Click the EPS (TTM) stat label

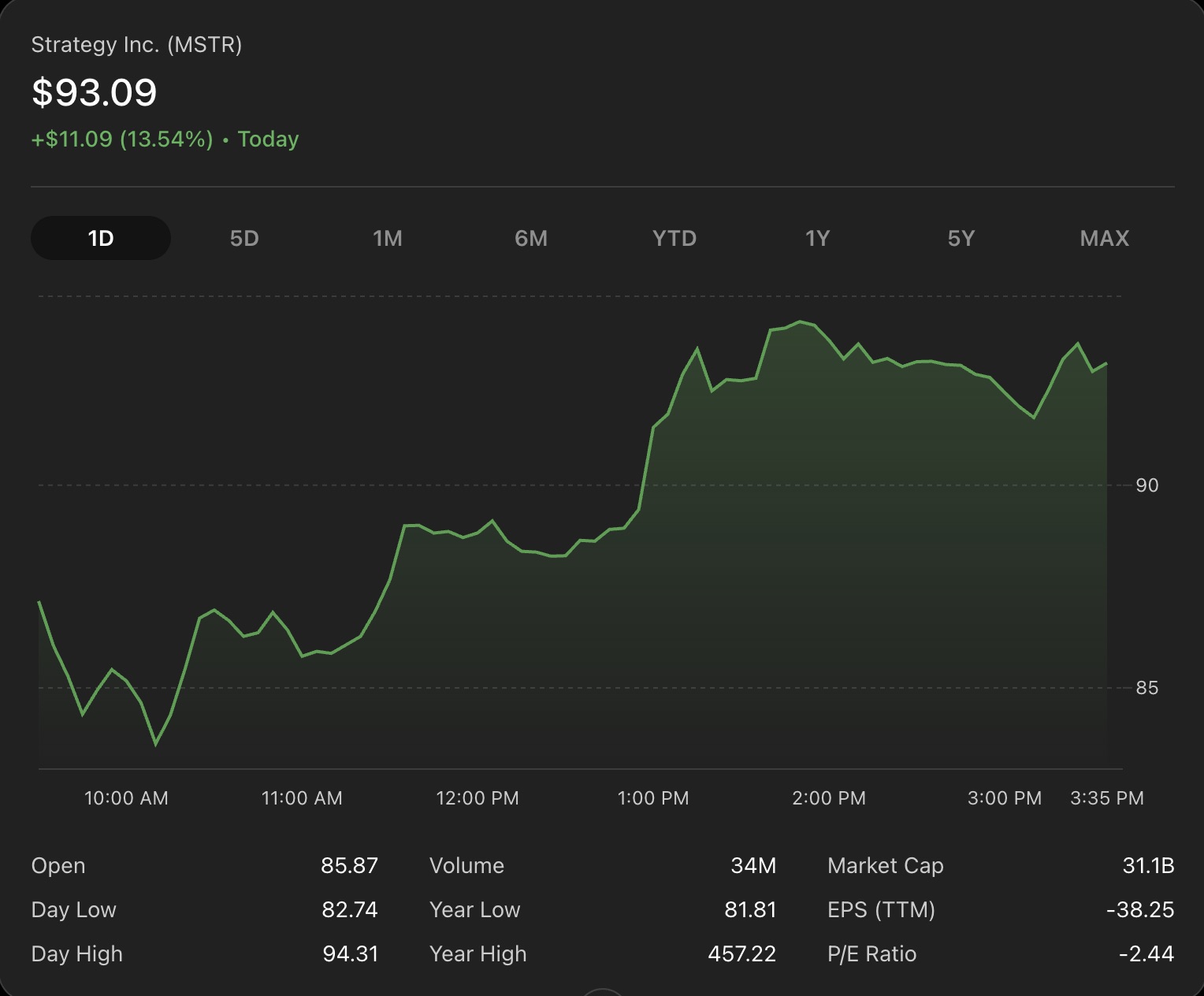pyautogui.click(x=882, y=909)
